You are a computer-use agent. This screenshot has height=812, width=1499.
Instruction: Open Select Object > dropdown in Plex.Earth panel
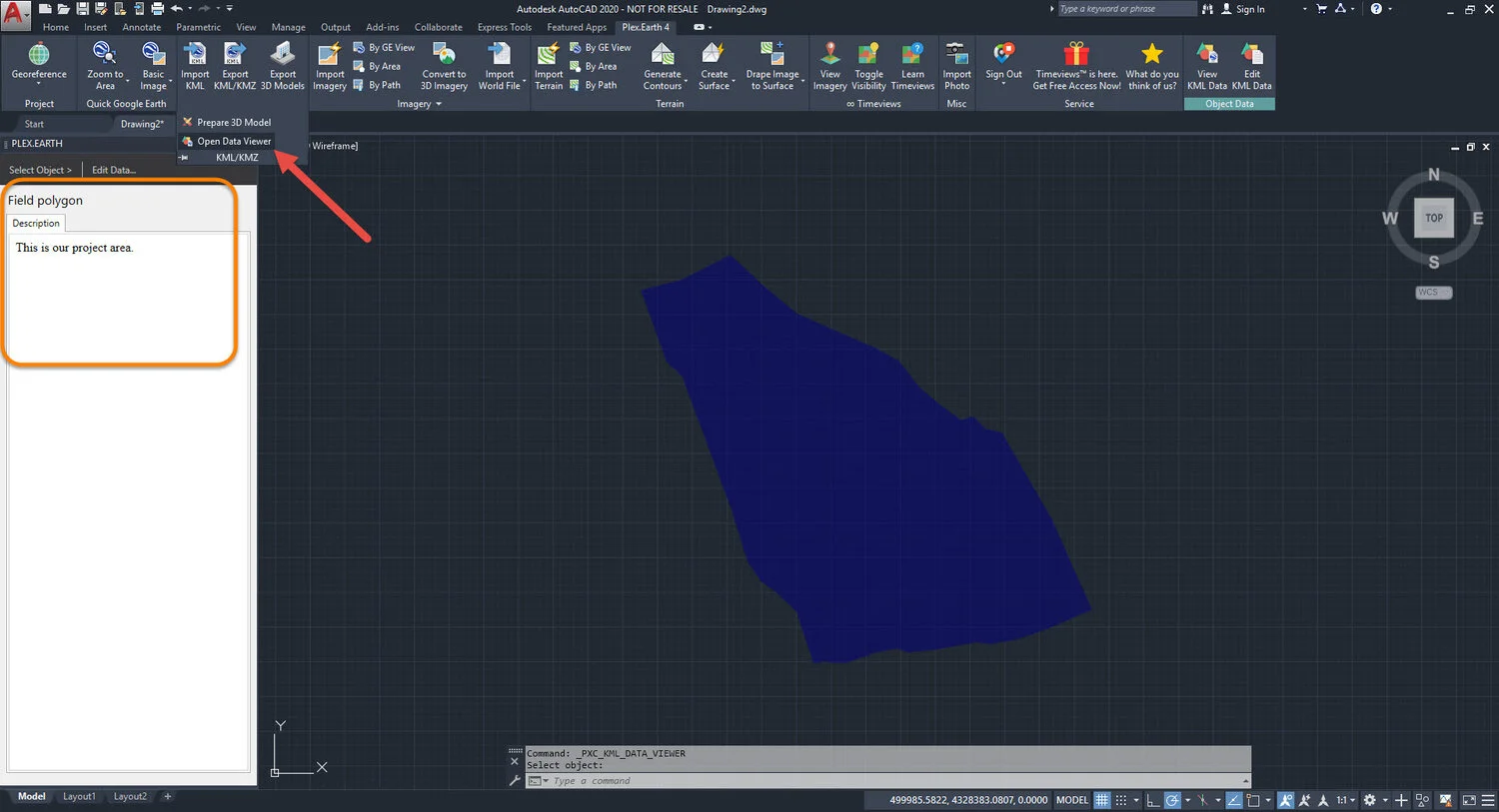(40, 170)
